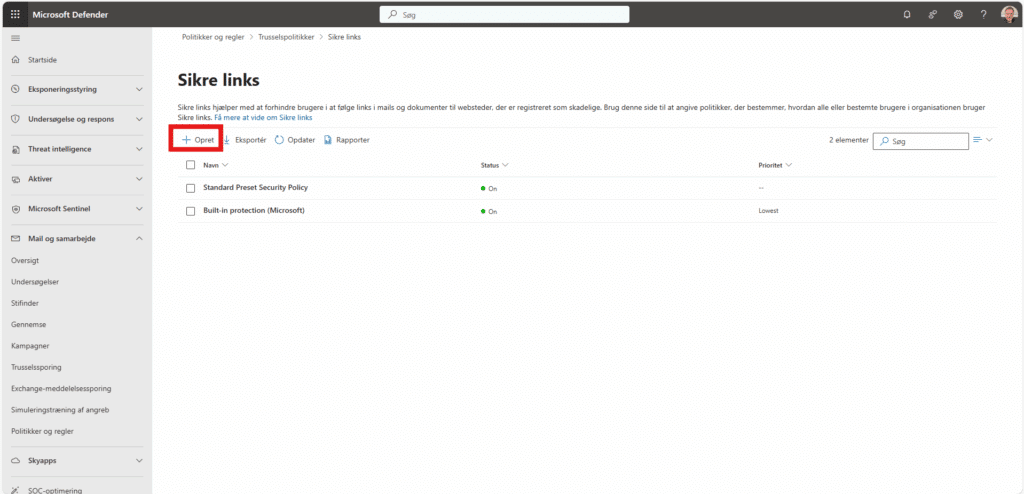Open Få mere at vide om Sikre links
The height and width of the screenshot is (494, 1024).
pyautogui.click(x=264, y=118)
